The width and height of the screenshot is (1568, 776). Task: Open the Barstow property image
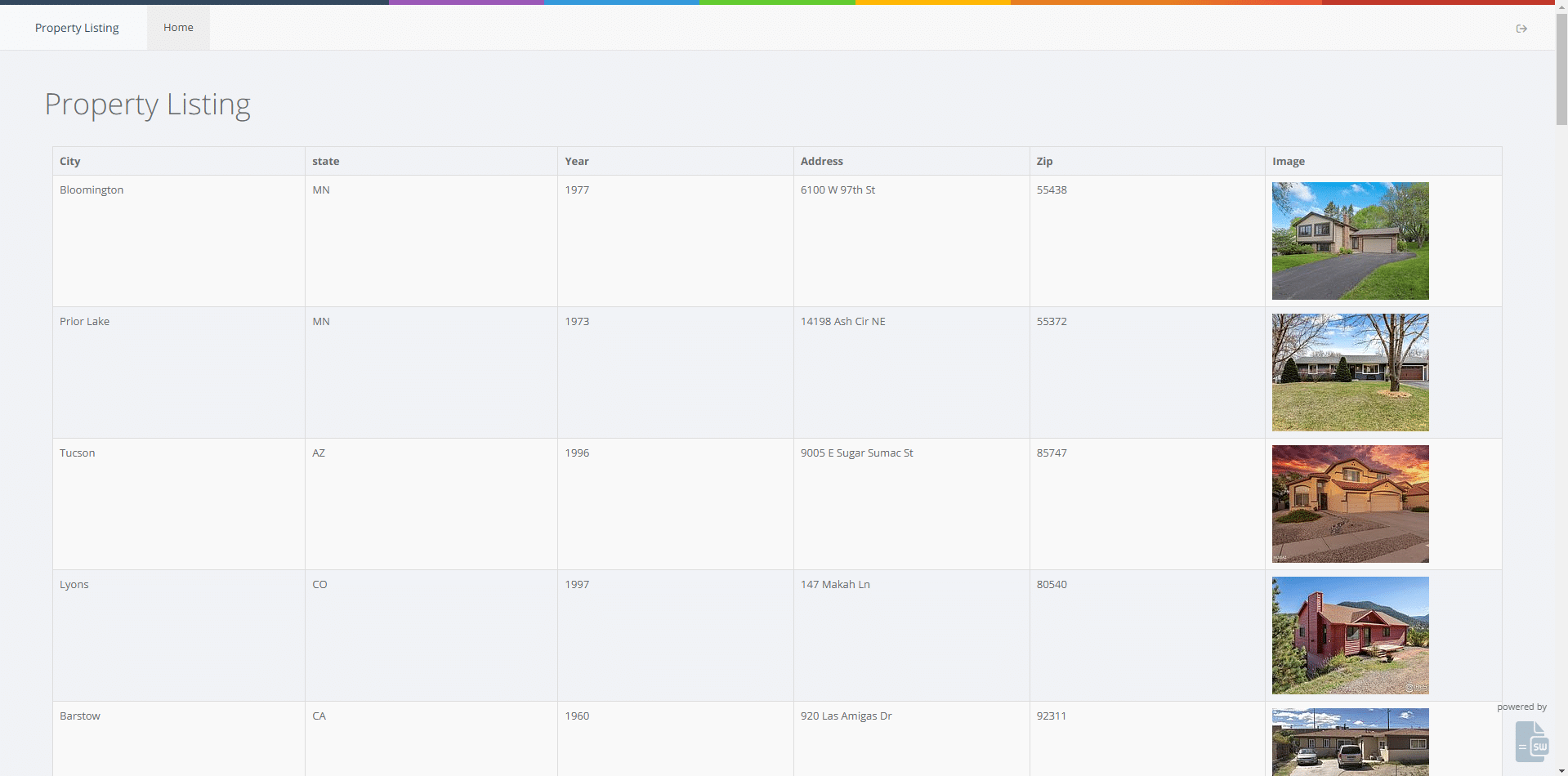click(1350, 741)
